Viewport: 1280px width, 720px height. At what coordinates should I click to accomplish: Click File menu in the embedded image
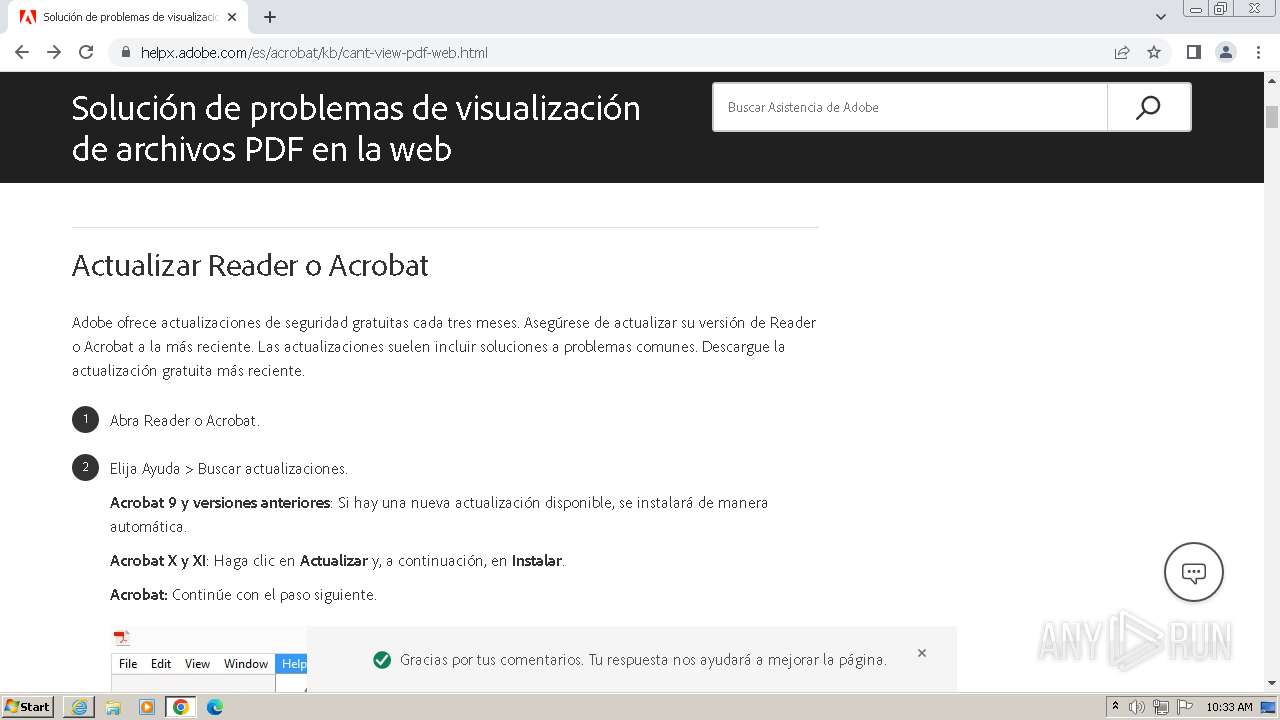tap(128, 664)
